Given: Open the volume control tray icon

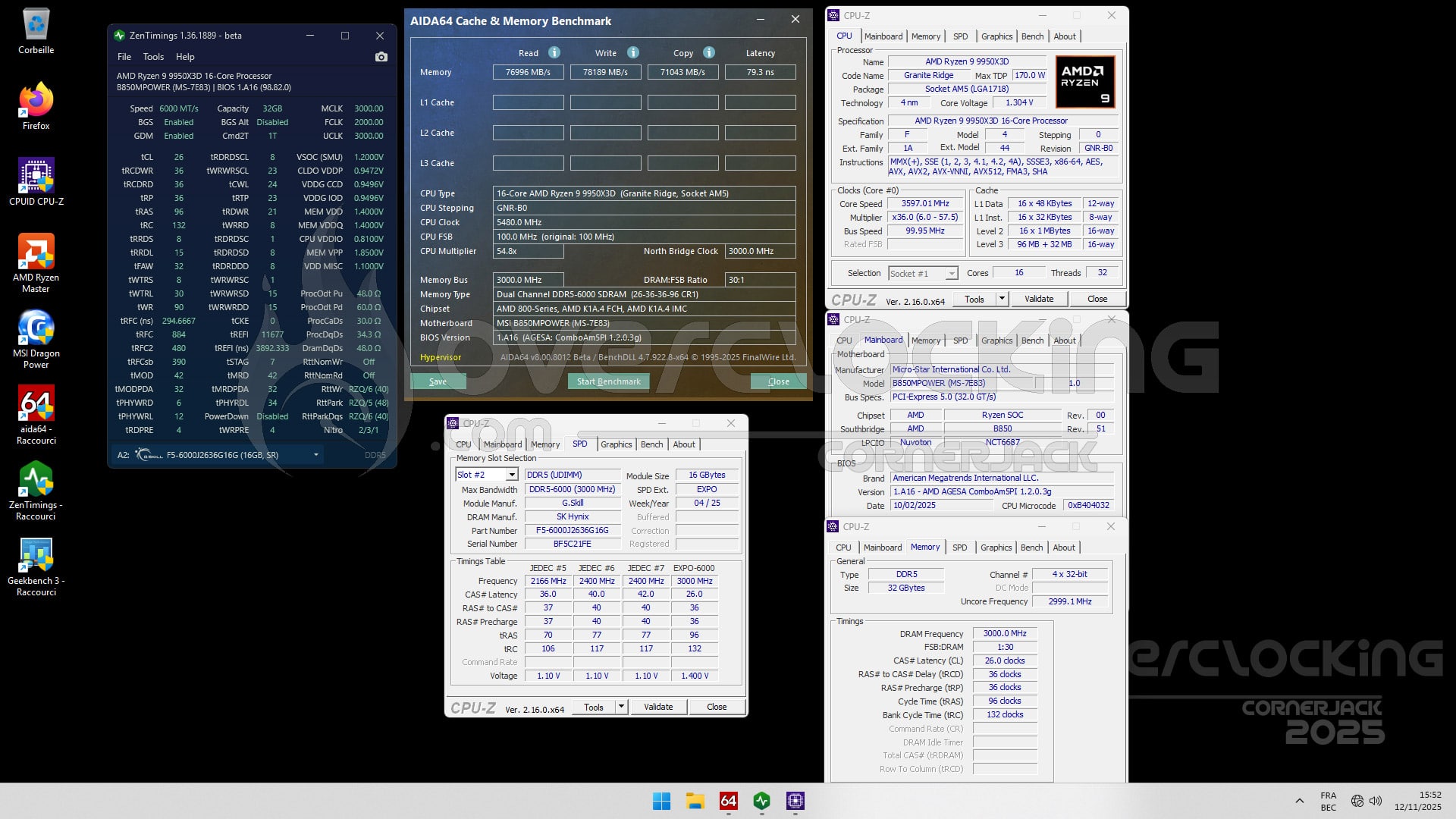Looking at the screenshot, I should coord(1376,801).
